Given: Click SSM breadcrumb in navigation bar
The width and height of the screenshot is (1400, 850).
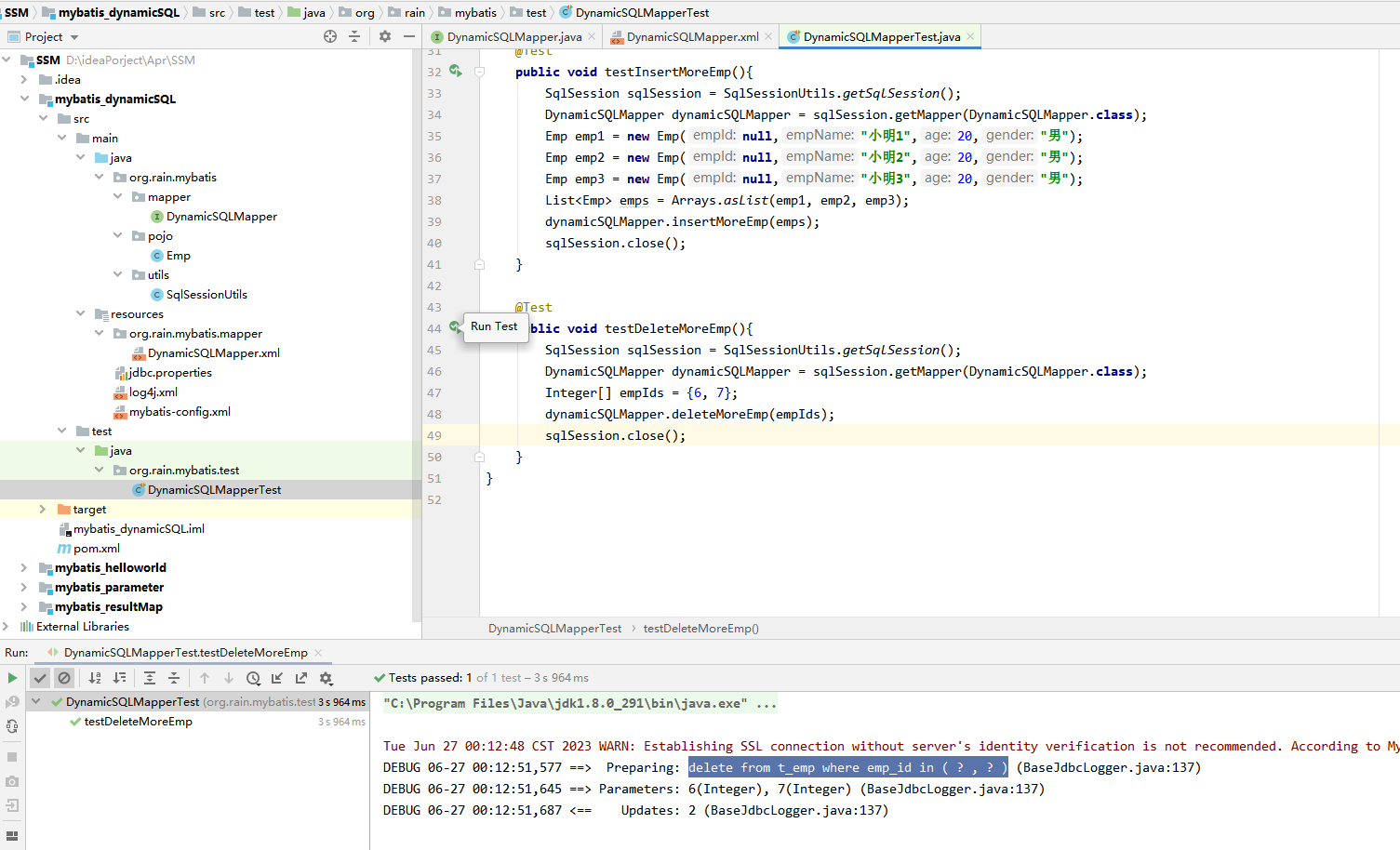Looking at the screenshot, I should [x=17, y=12].
